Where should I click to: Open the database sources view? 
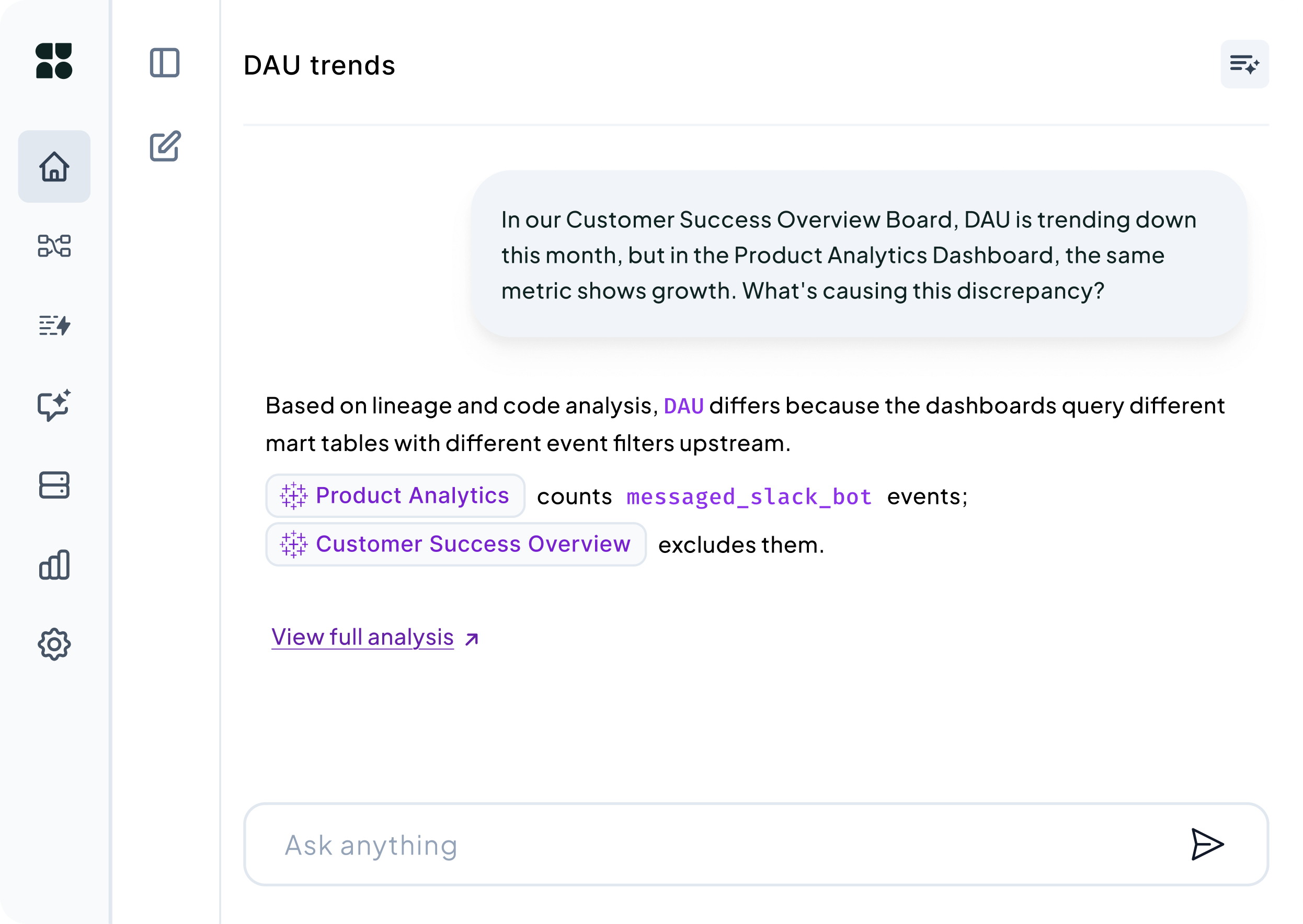point(54,485)
